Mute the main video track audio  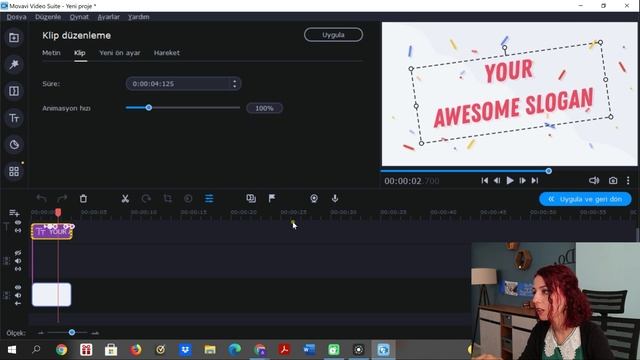18,296
